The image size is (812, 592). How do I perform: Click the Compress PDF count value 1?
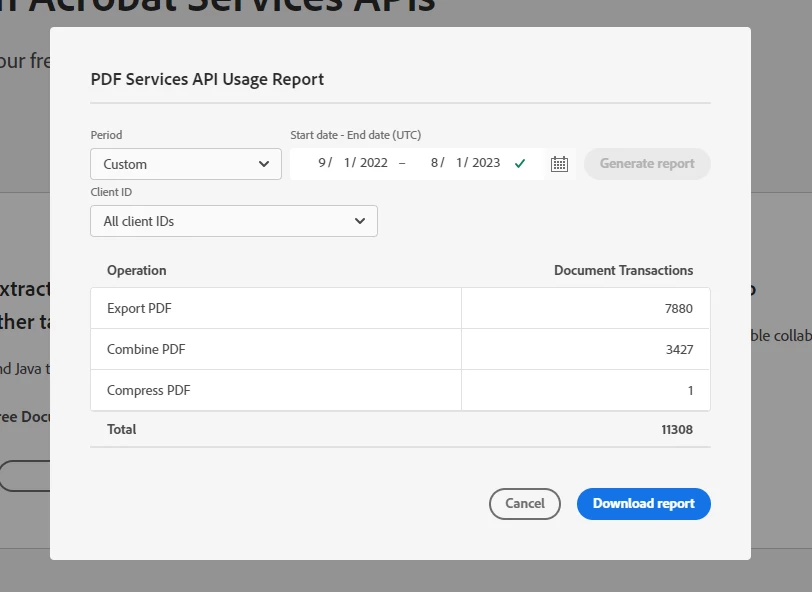690,391
